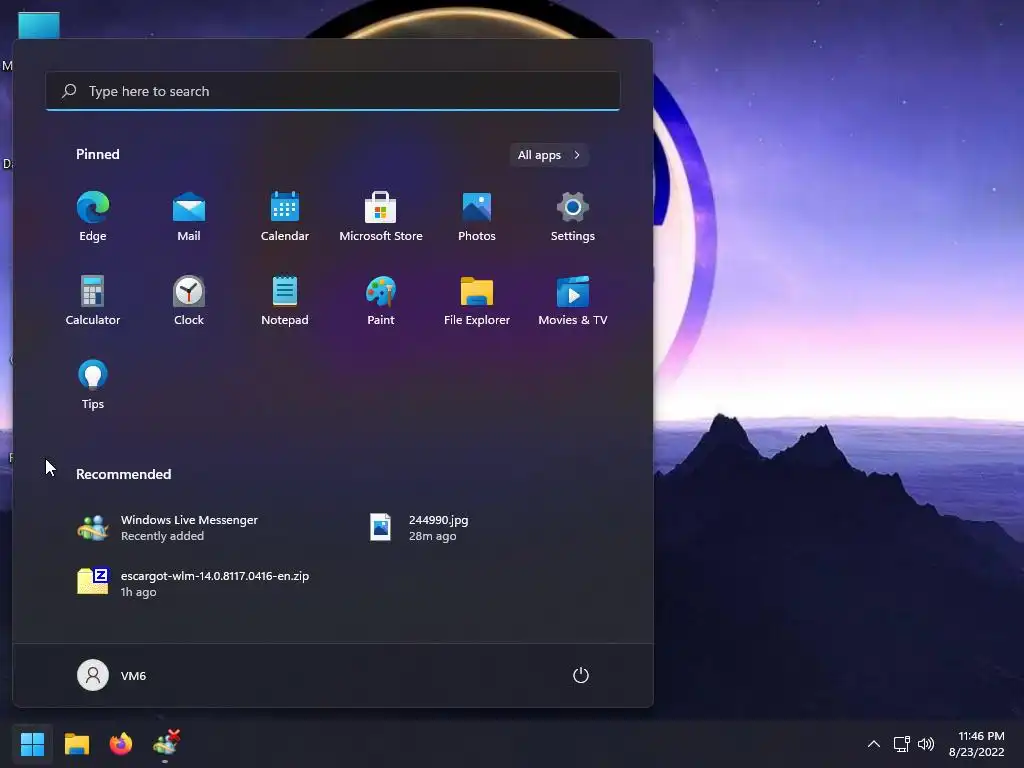The height and width of the screenshot is (768, 1024).
Task: Click the Start button on taskbar
Action: click(32, 743)
